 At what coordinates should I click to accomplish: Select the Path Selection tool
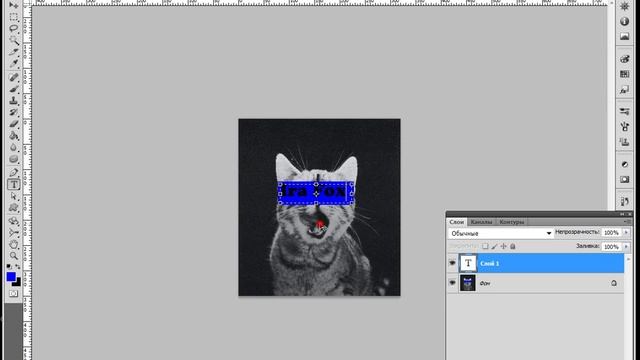coord(13,196)
